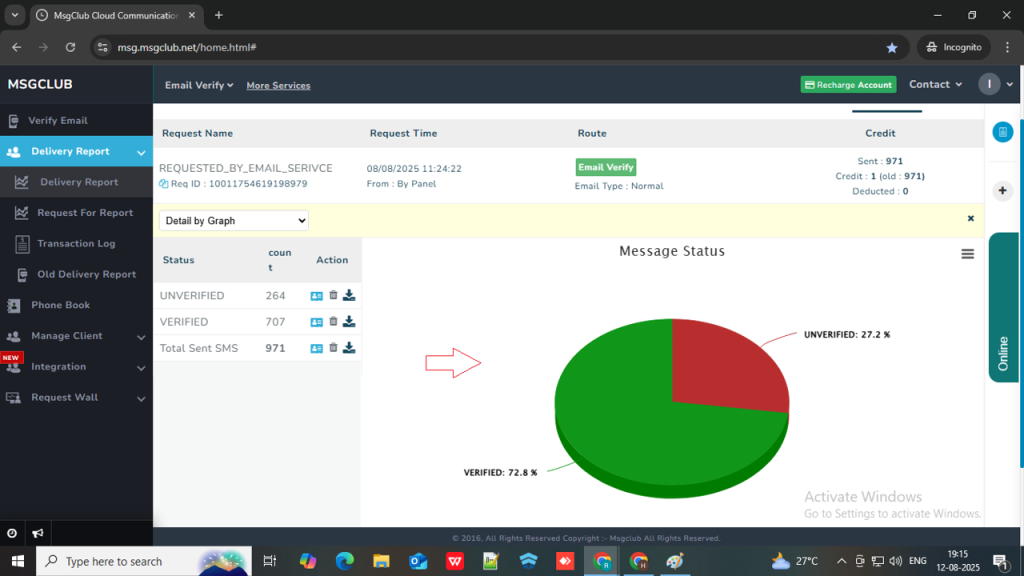Open Task View on the taskbar
The image size is (1024, 576).
pyautogui.click(x=270, y=561)
